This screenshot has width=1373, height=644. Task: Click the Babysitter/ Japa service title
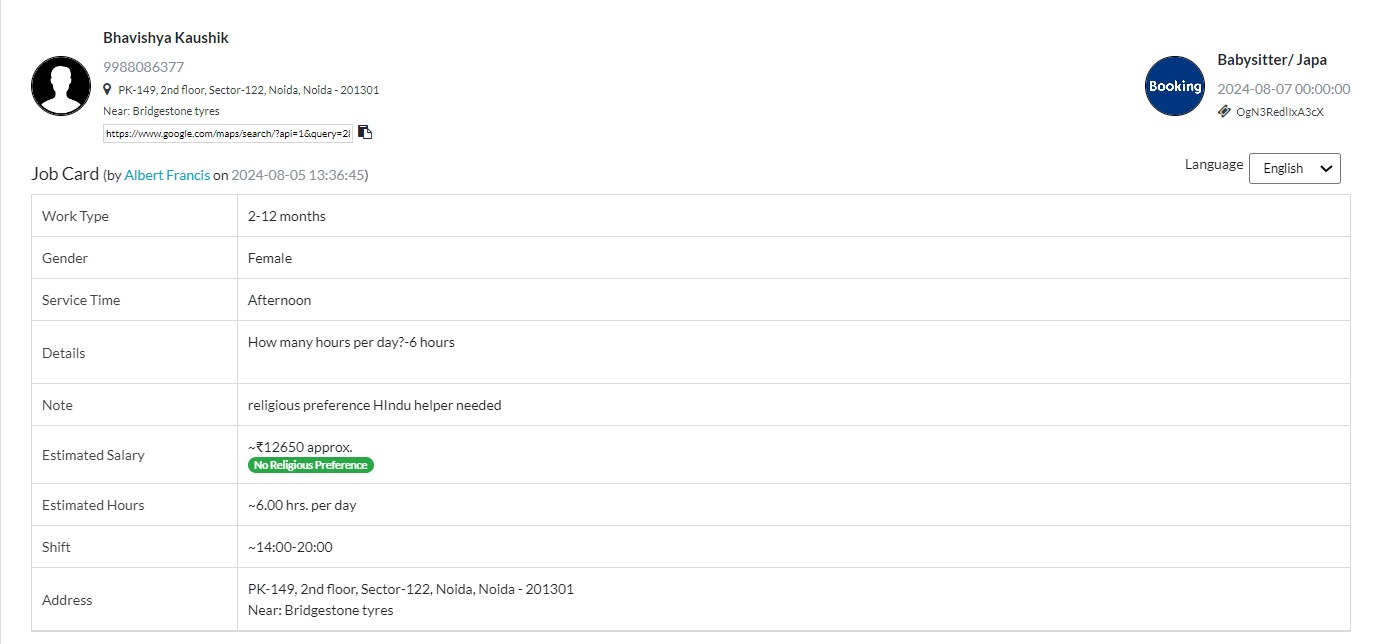click(1272, 60)
